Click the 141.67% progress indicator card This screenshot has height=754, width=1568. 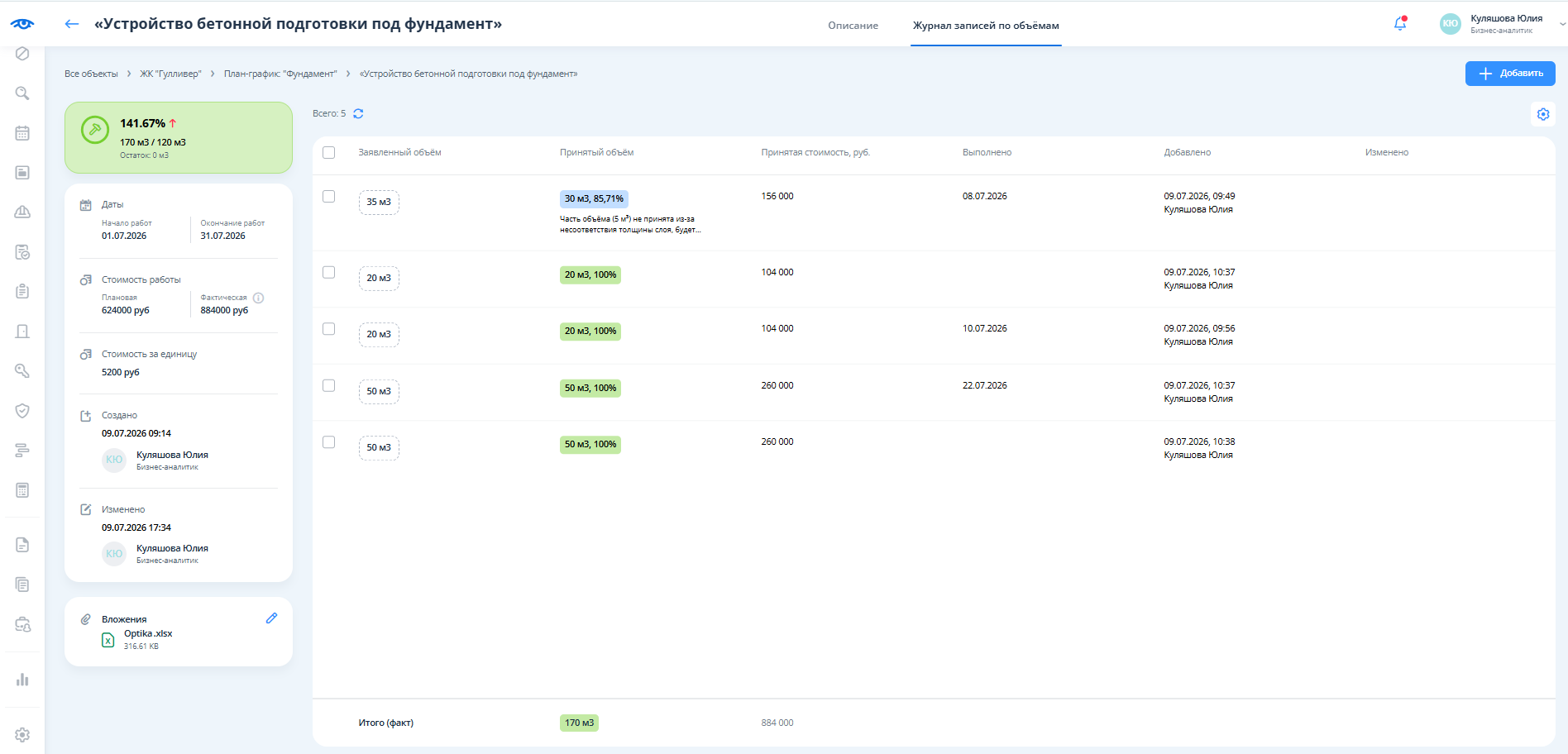(179, 137)
